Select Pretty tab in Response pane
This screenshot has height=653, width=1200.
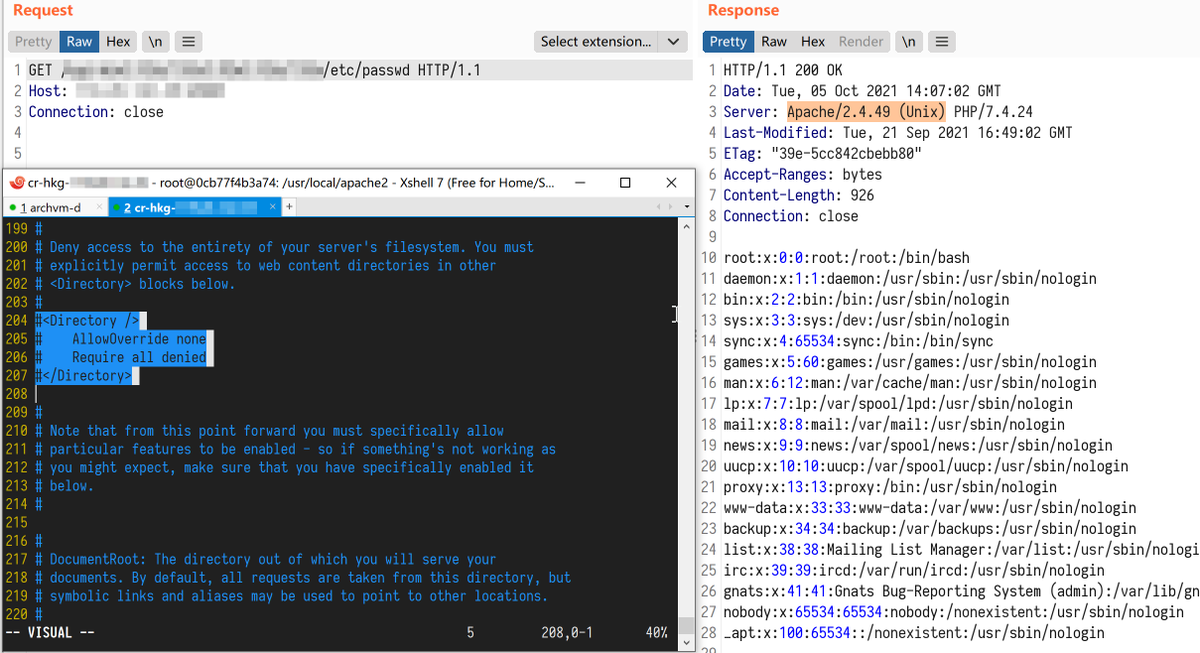pyautogui.click(x=728, y=41)
